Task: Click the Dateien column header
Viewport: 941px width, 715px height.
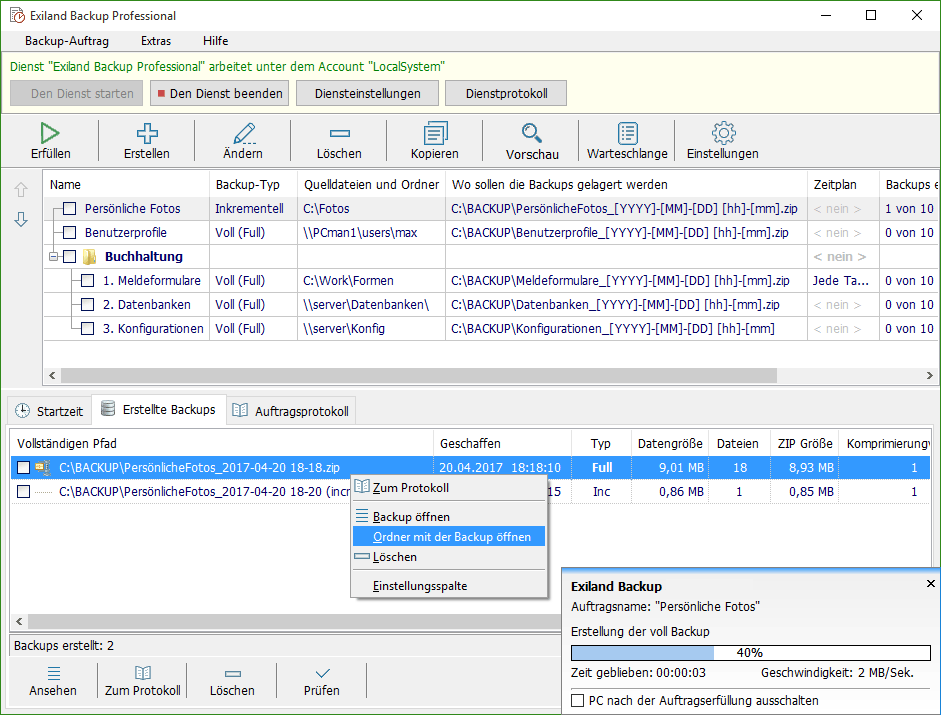Action: click(738, 444)
